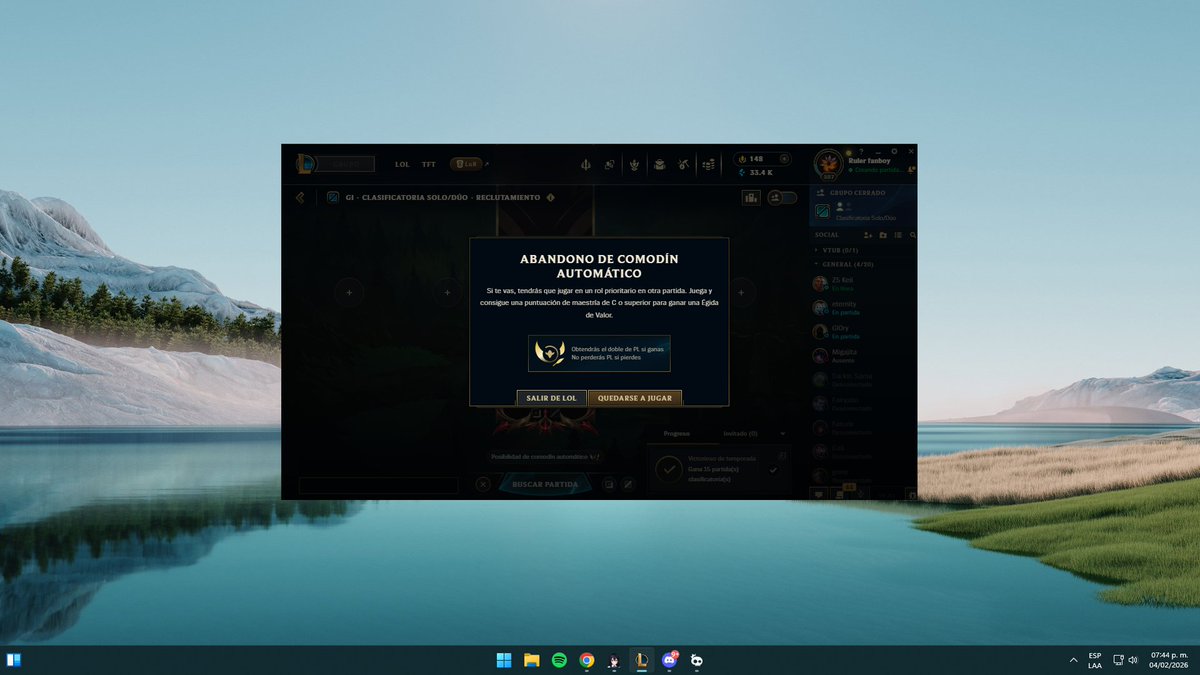Viewport: 1200px width, 675px height.
Task: Click the 148 RP balance
Action: click(x=756, y=159)
